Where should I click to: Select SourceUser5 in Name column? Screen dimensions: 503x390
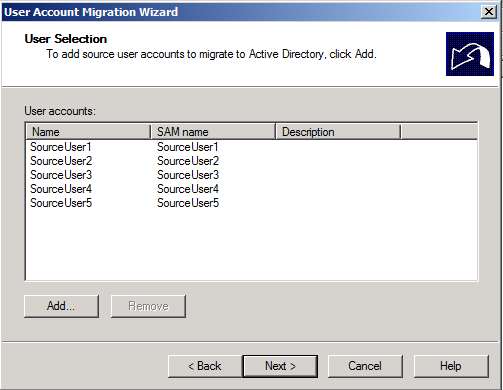pyautogui.click(x=61, y=203)
